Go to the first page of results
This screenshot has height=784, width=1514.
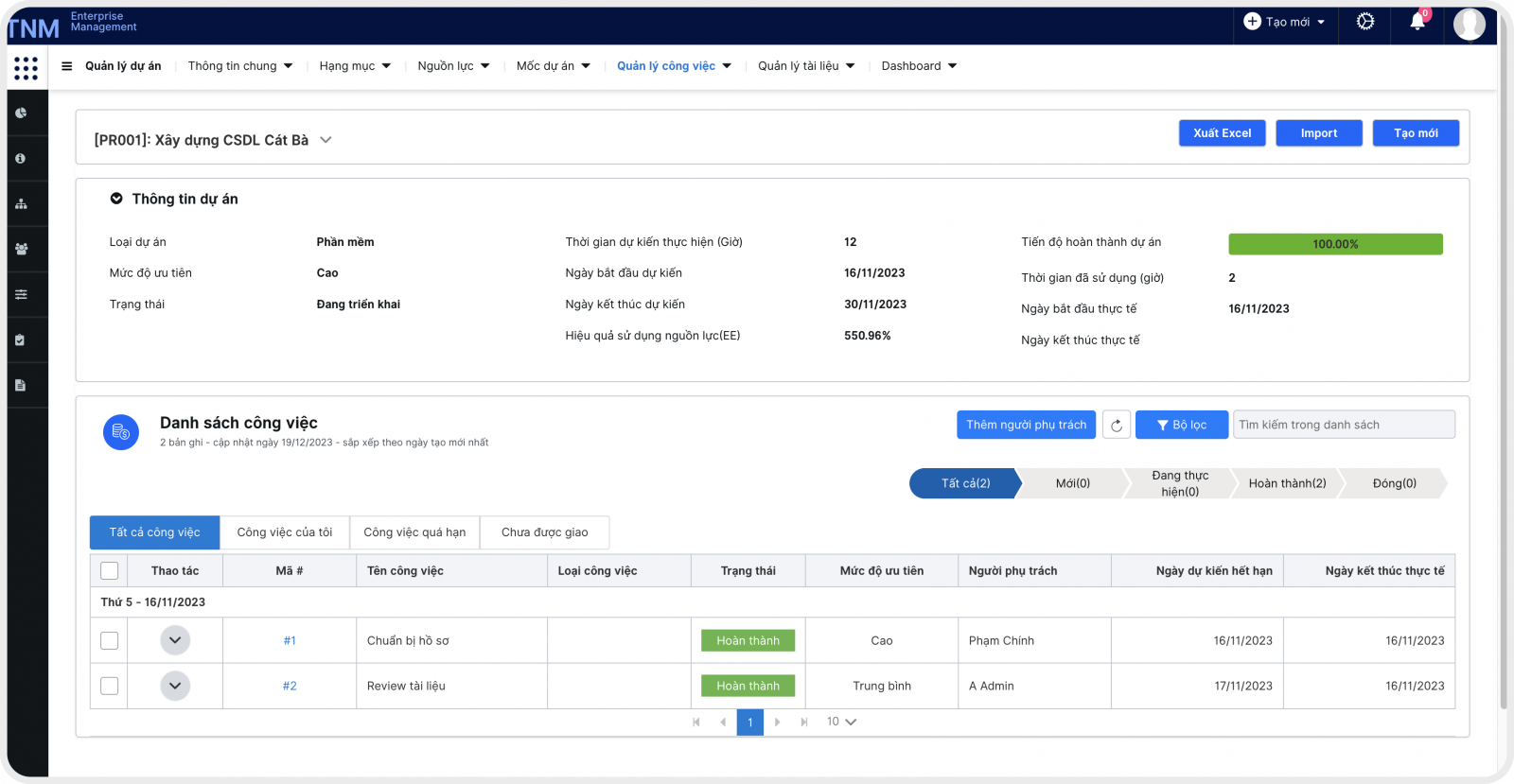[696, 723]
